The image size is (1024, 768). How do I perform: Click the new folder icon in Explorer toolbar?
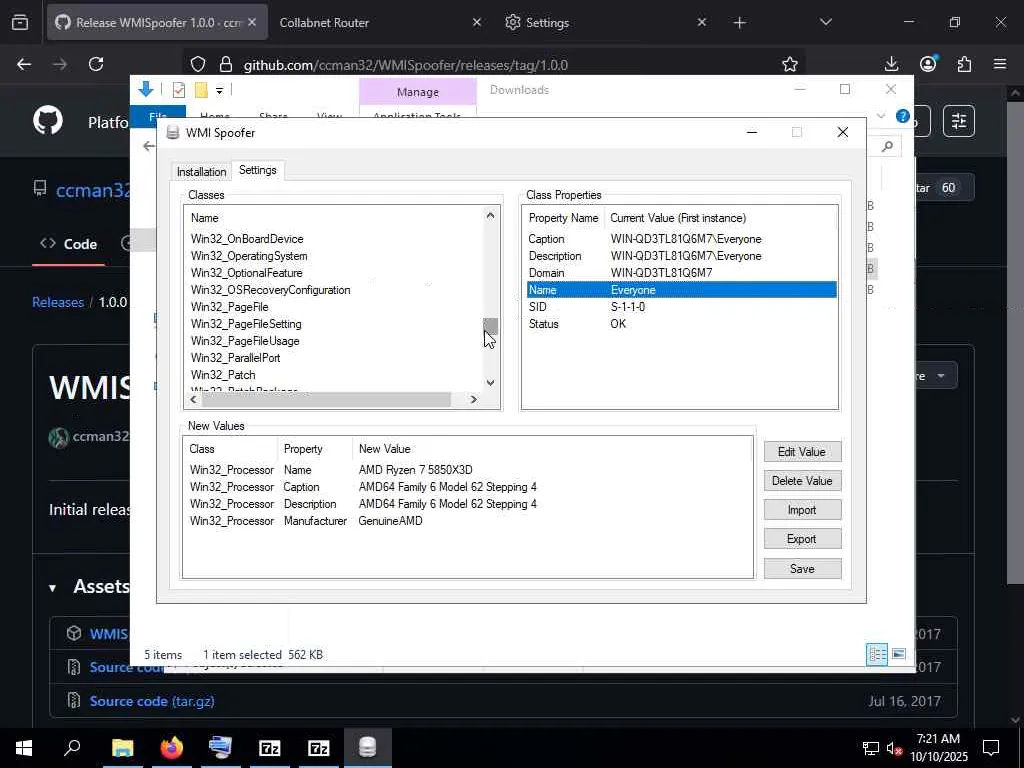point(201,90)
